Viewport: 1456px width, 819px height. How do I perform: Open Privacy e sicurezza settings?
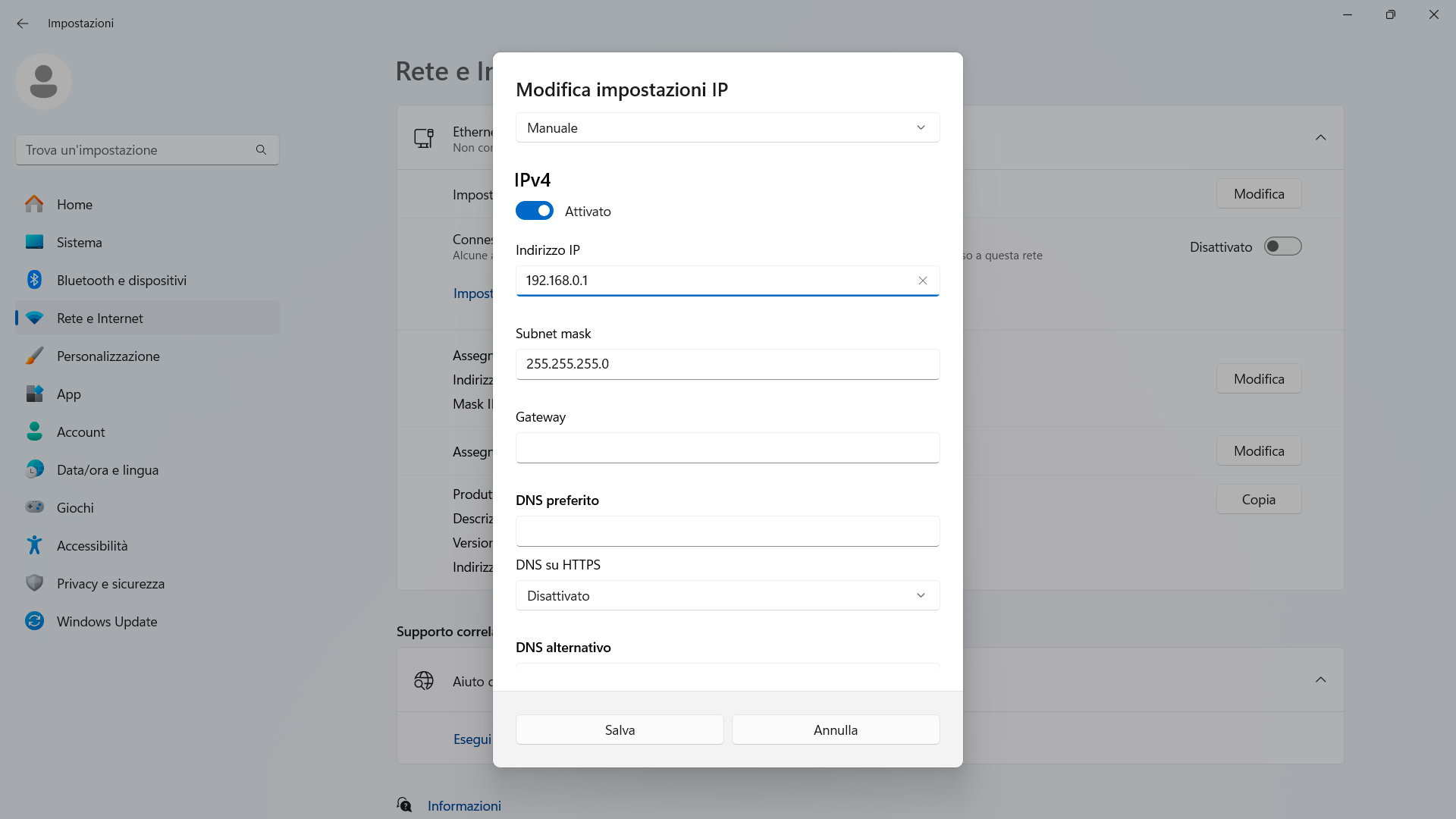coord(110,584)
